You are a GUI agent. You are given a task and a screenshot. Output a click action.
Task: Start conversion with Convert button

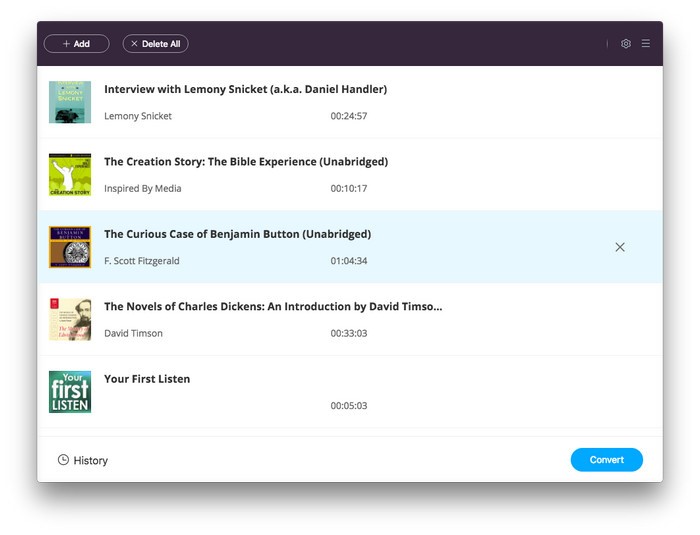(x=606, y=460)
